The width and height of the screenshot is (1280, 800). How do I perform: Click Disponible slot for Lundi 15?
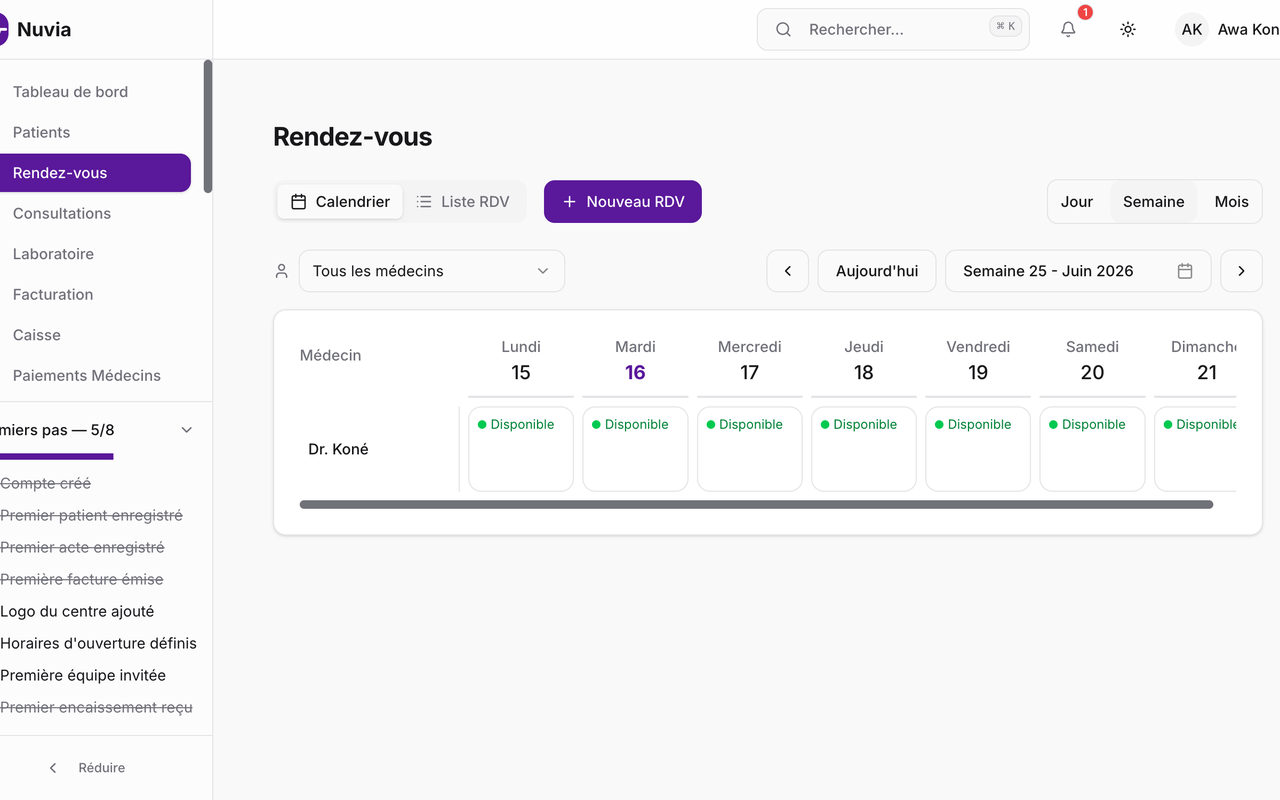click(521, 449)
